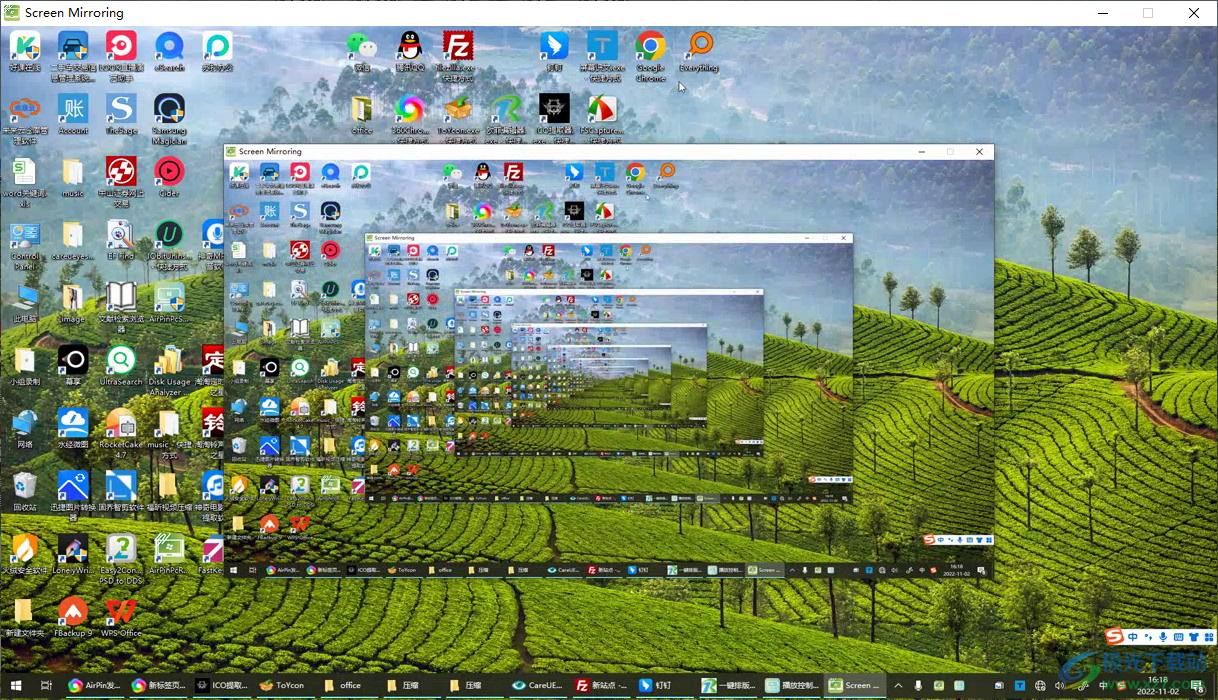Open the ToYcon.exe box icon
Image resolution: width=1218 pixels, height=700 pixels.
(458, 109)
